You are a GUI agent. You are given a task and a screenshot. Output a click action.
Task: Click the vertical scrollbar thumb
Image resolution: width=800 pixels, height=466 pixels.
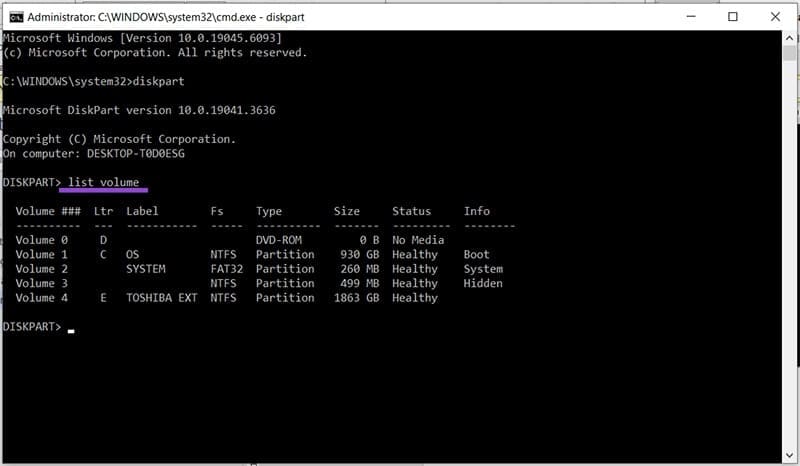click(x=789, y=53)
